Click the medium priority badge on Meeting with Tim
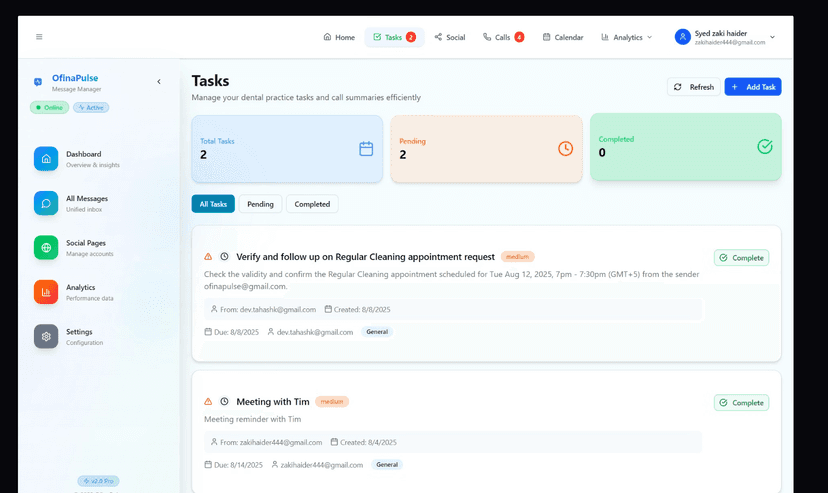828x493 pixels. point(332,401)
